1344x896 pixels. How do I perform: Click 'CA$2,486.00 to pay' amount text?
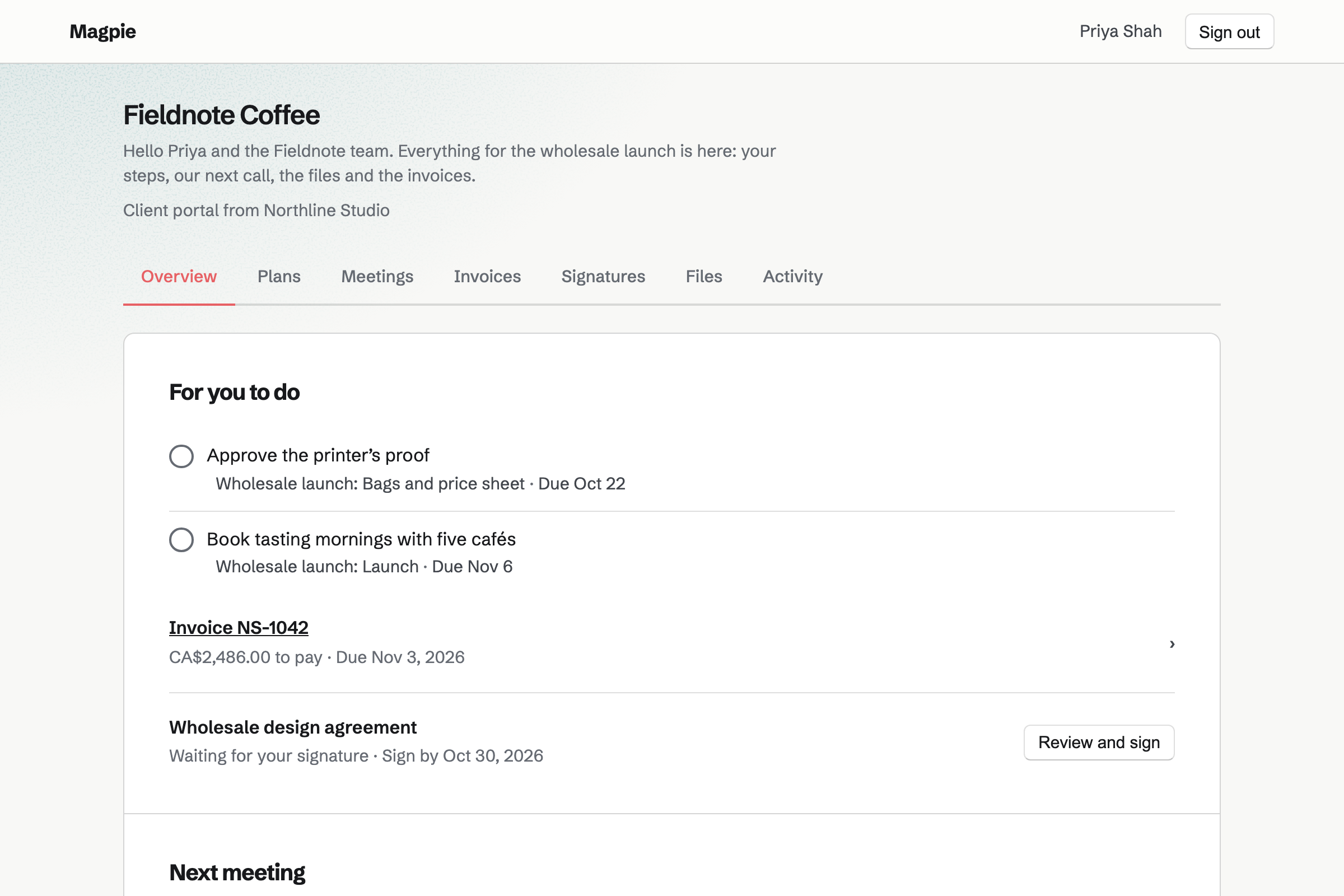click(246, 657)
